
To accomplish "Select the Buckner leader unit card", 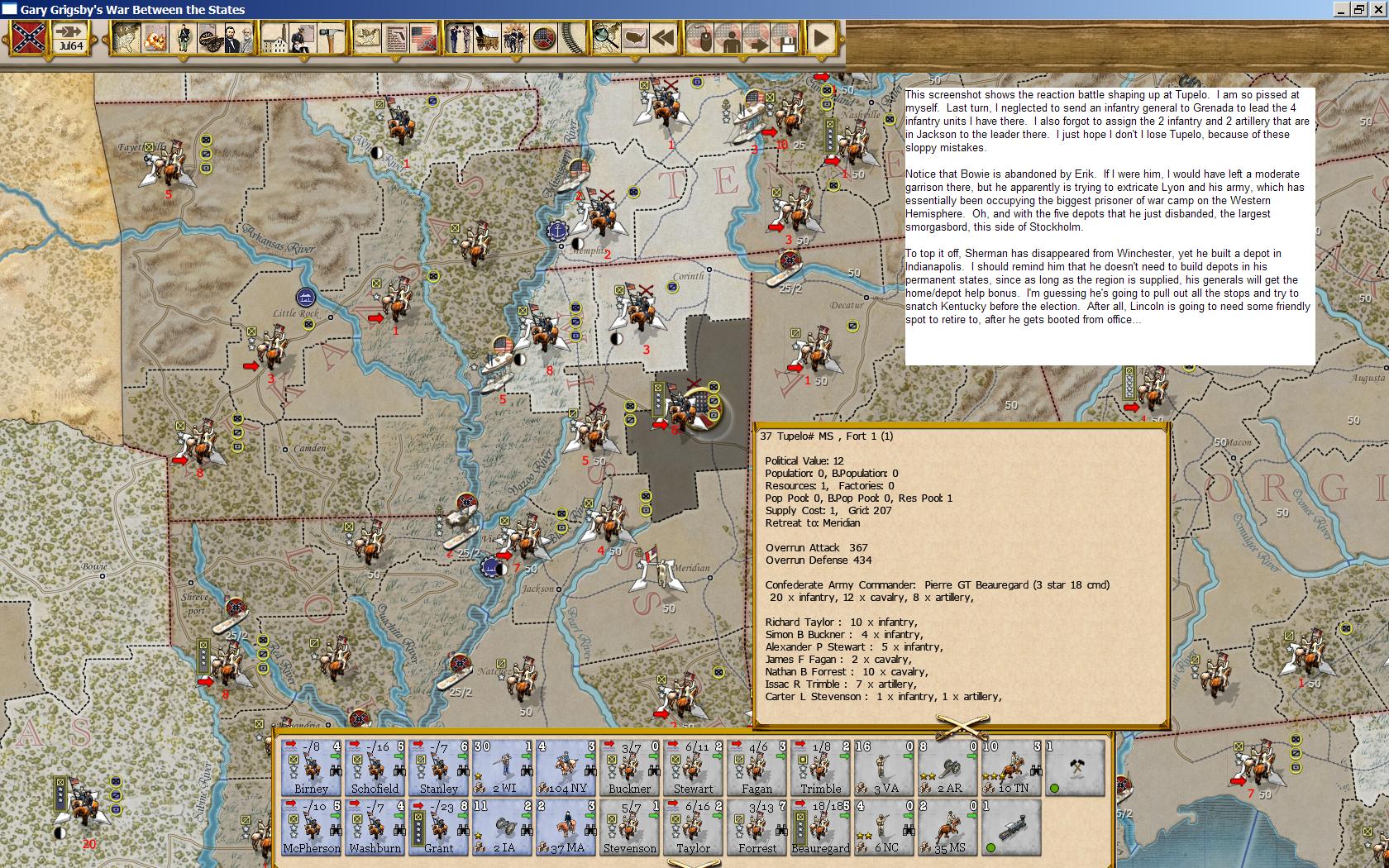I will click(x=630, y=768).
